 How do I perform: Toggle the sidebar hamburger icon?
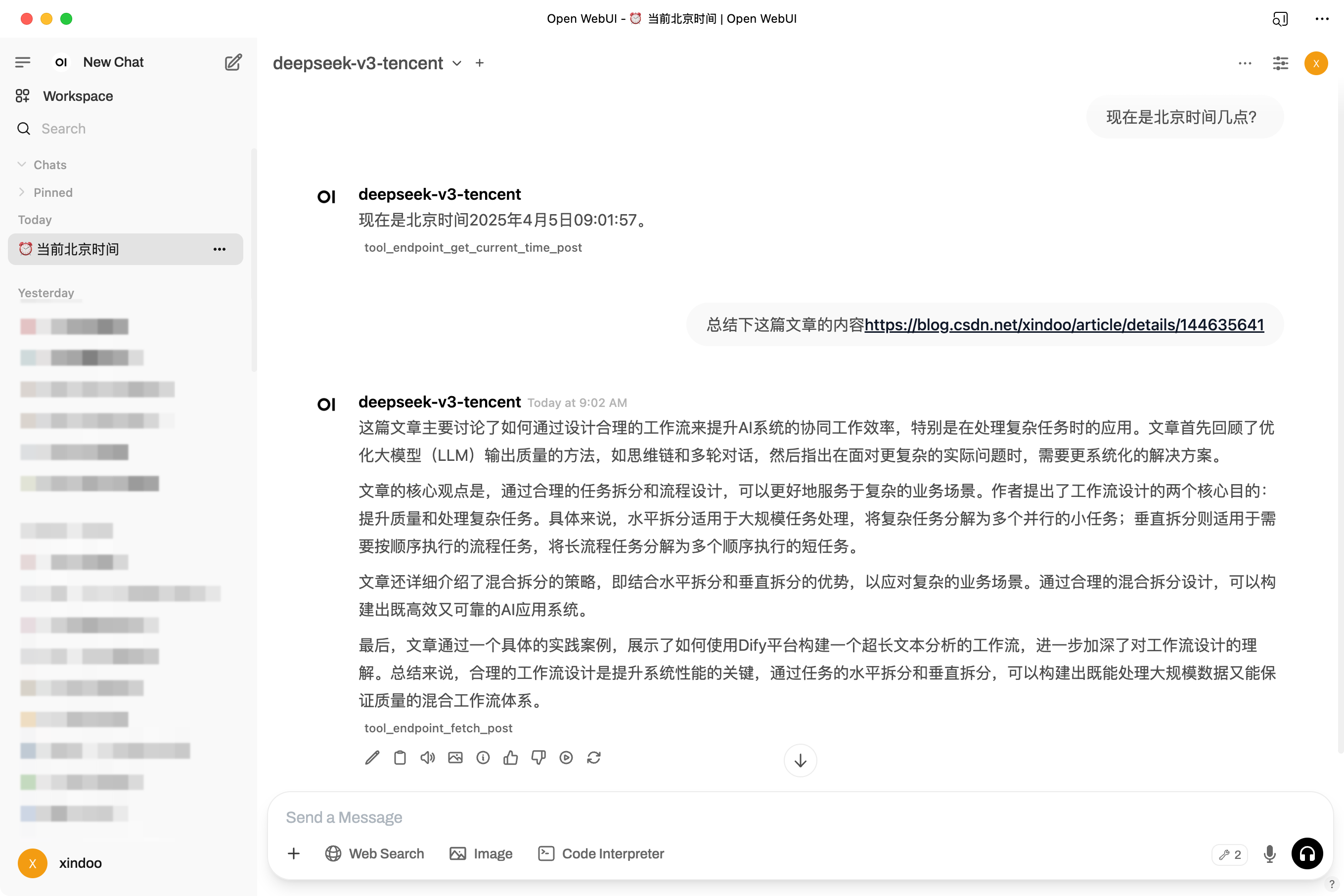[23, 62]
